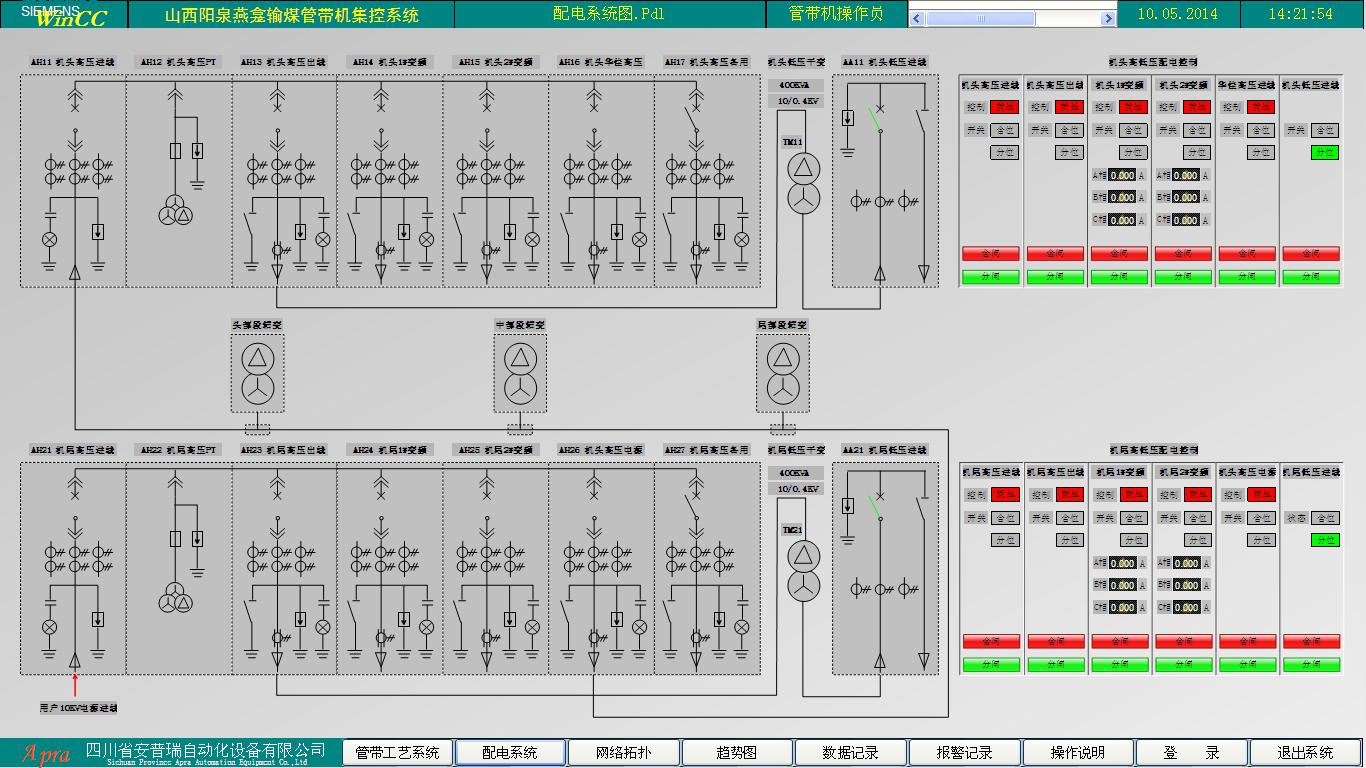Select the 中部段箱变 transformer icon

click(519, 374)
